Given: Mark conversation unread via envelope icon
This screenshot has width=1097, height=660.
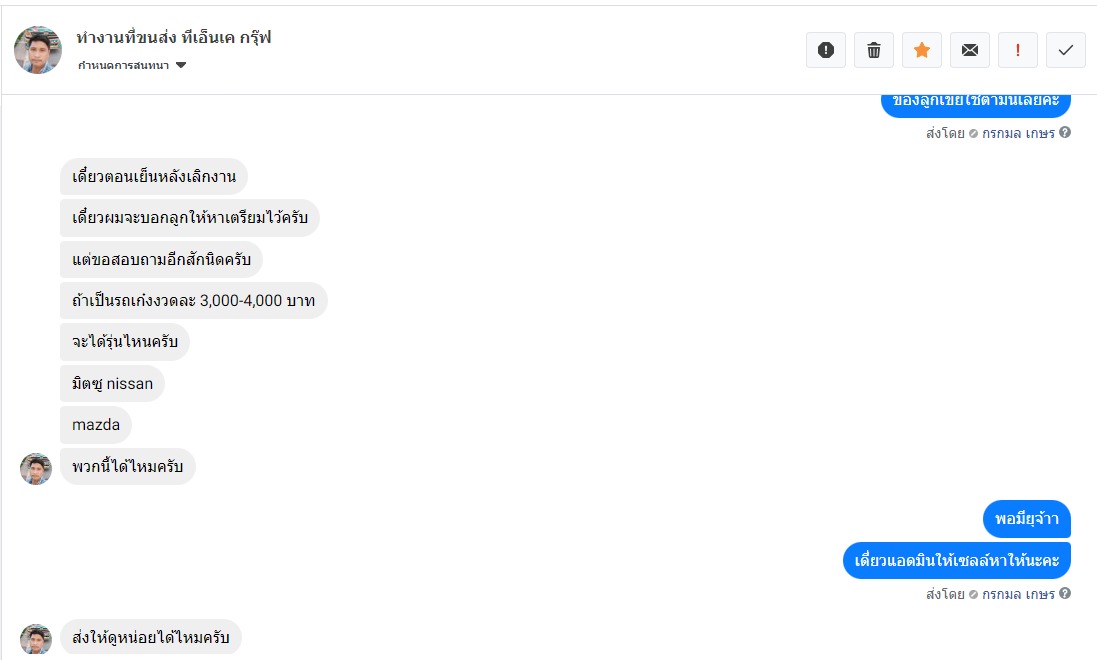Looking at the screenshot, I should [x=970, y=50].
